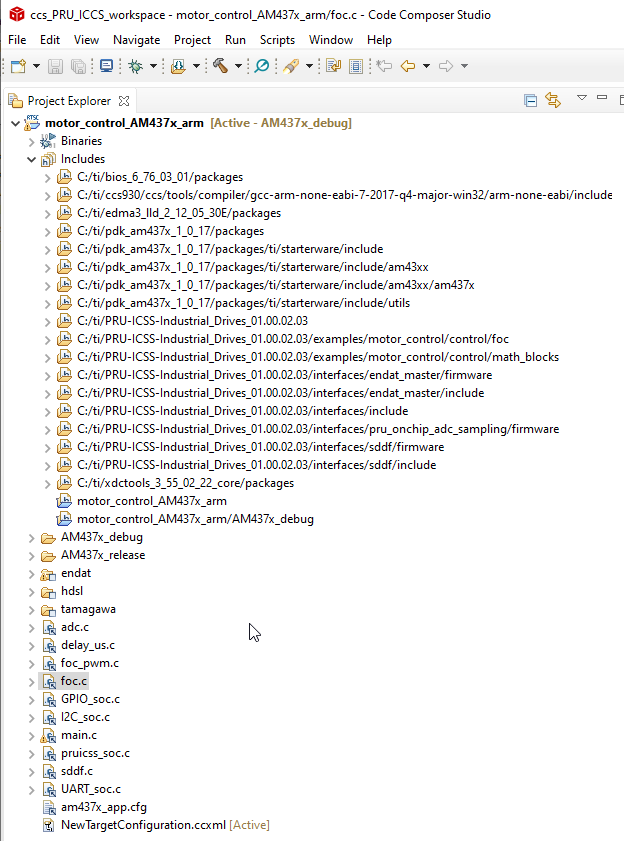
Task: Open the Build hammer dropdown arrow
Action: [238, 66]
